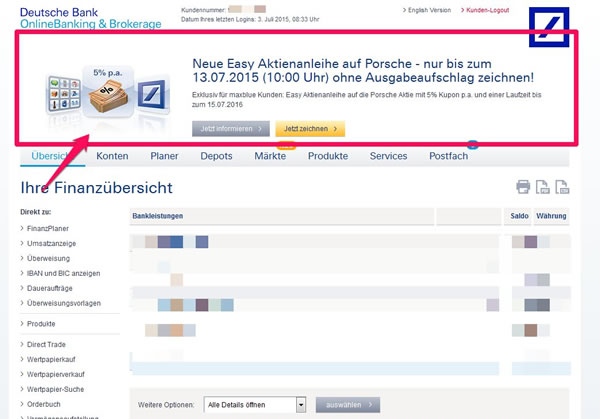Click the Kunden-Logout link
Image resolution: width=600 pixels, height=419 pixels.
click(x=485, y=10)
